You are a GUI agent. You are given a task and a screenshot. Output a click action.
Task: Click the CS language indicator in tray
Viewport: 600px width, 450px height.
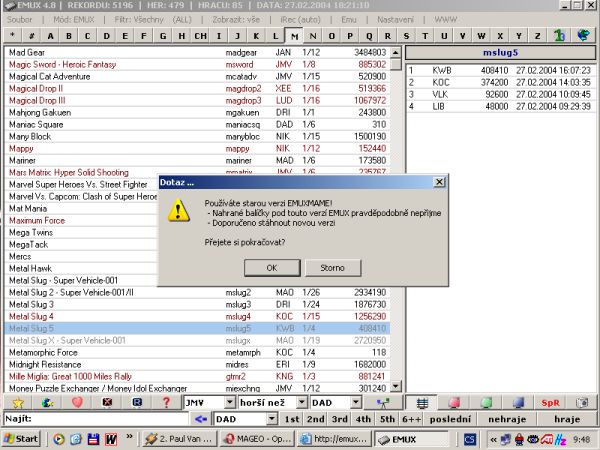pyautogui.click(x=470, y=439)
